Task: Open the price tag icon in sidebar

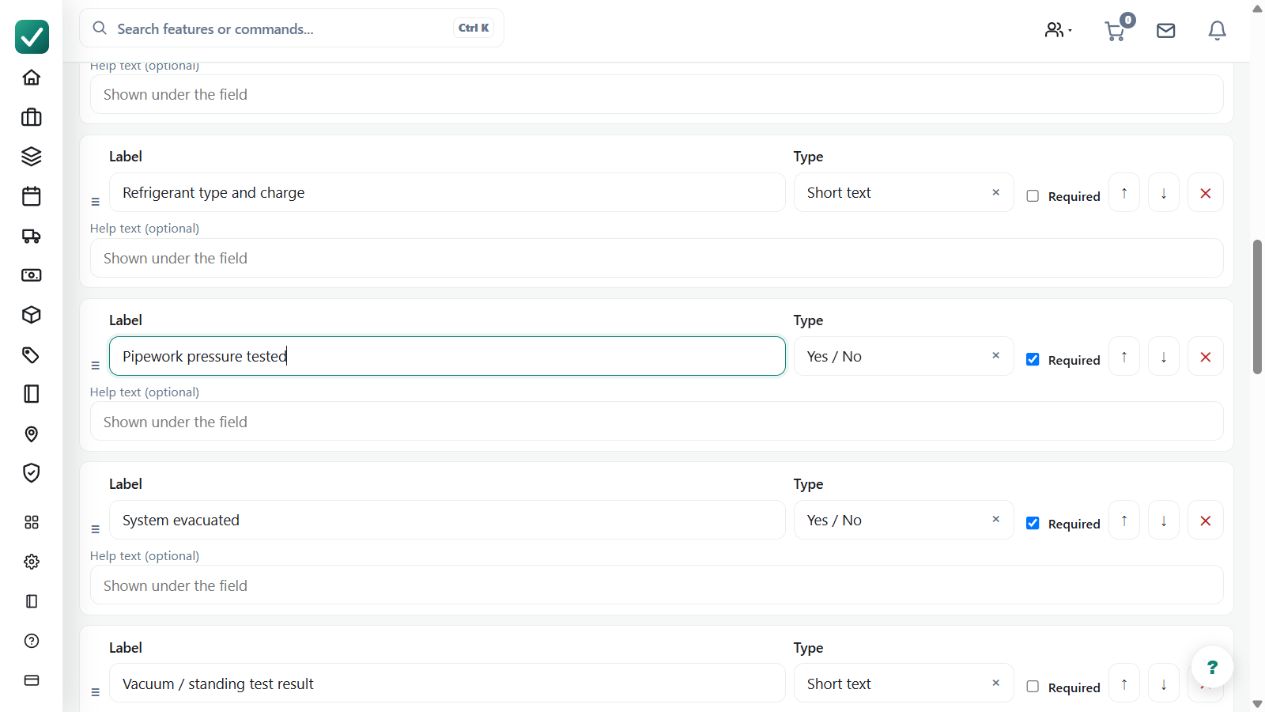Action: coord(31,354)
